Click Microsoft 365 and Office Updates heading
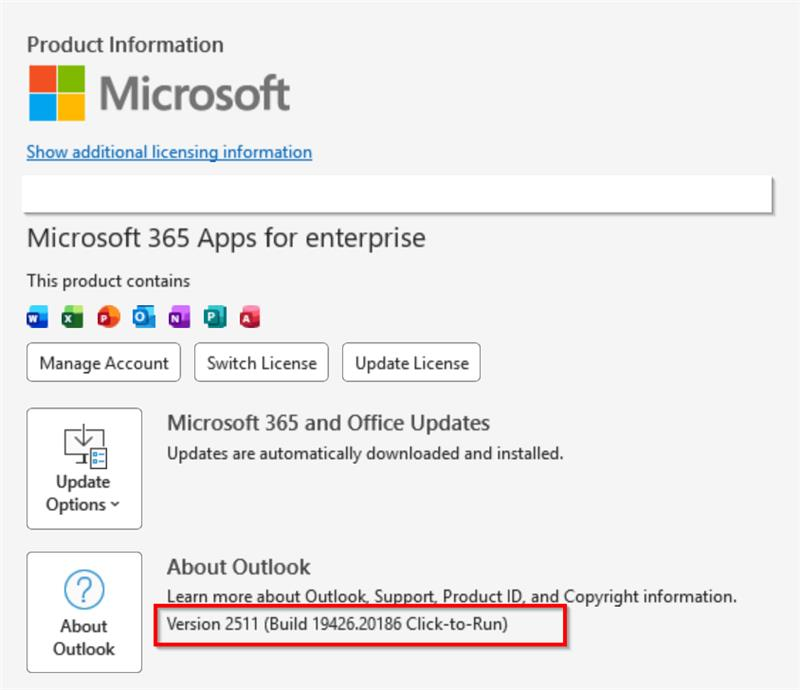800x690 pixels. [x=329, y=423]
